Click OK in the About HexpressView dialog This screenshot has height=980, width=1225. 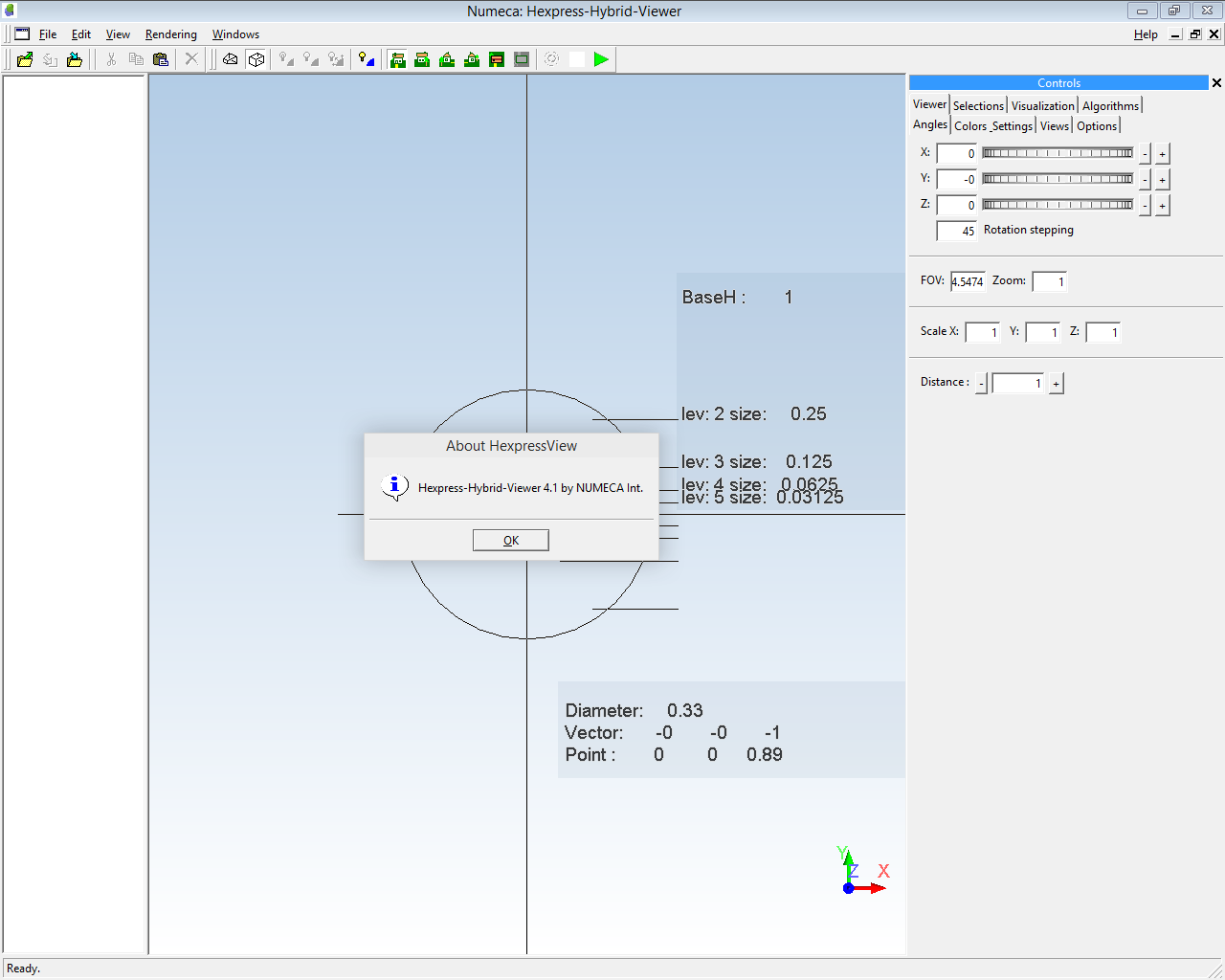click(511, 541)
